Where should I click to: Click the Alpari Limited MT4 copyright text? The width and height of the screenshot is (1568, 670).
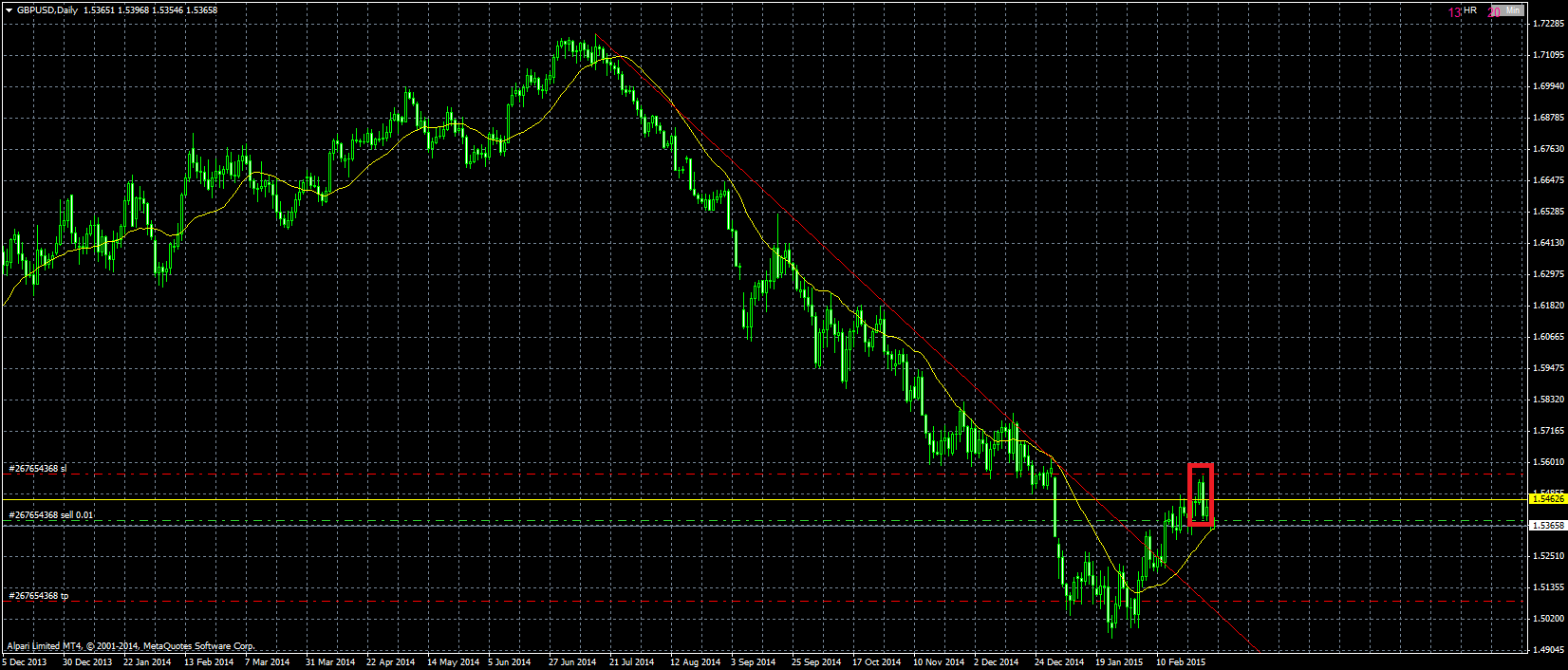pyautogui.click(x=131, y=646)
